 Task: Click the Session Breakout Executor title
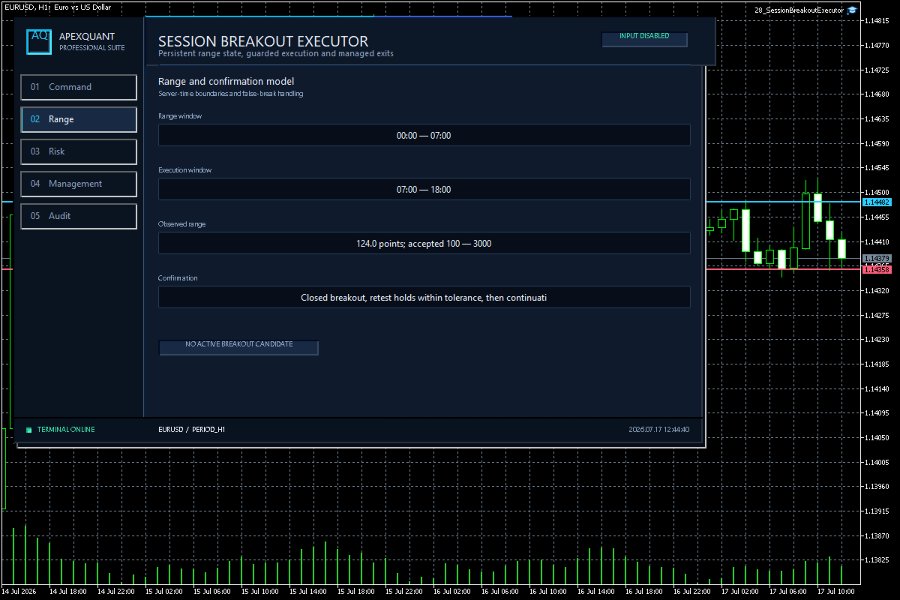(263, 41)
